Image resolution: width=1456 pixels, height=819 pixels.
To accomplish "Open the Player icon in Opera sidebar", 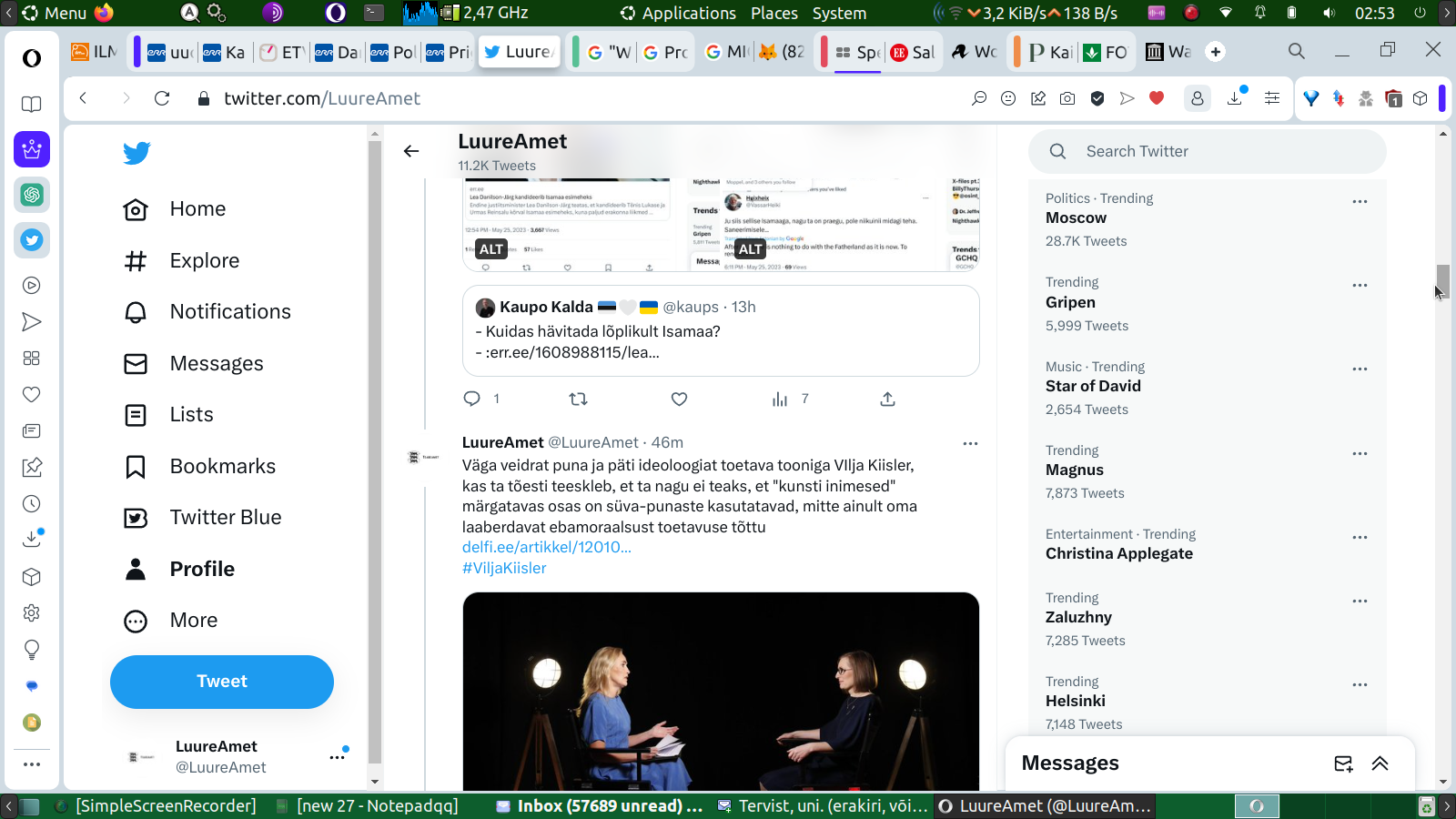I will tap(32, 286).
